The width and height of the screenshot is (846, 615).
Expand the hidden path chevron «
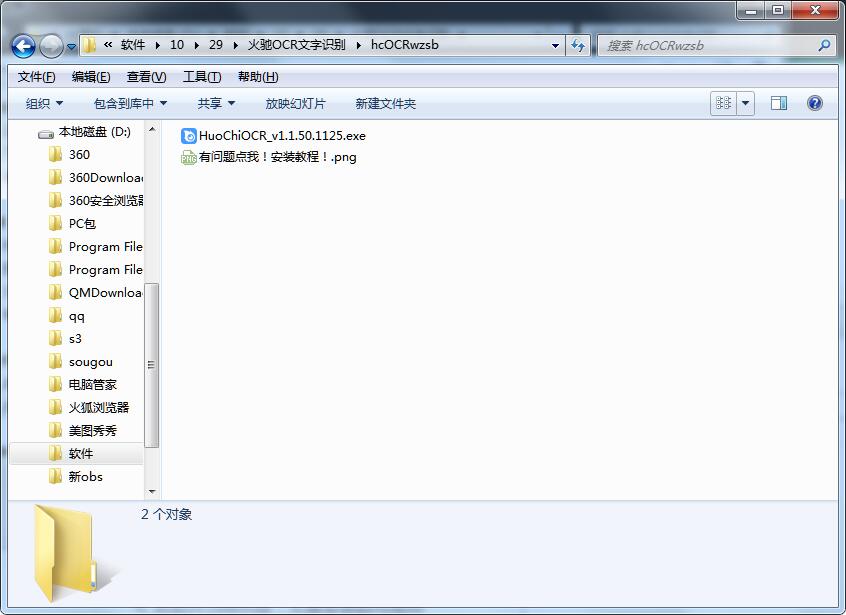tap(108, 45)
